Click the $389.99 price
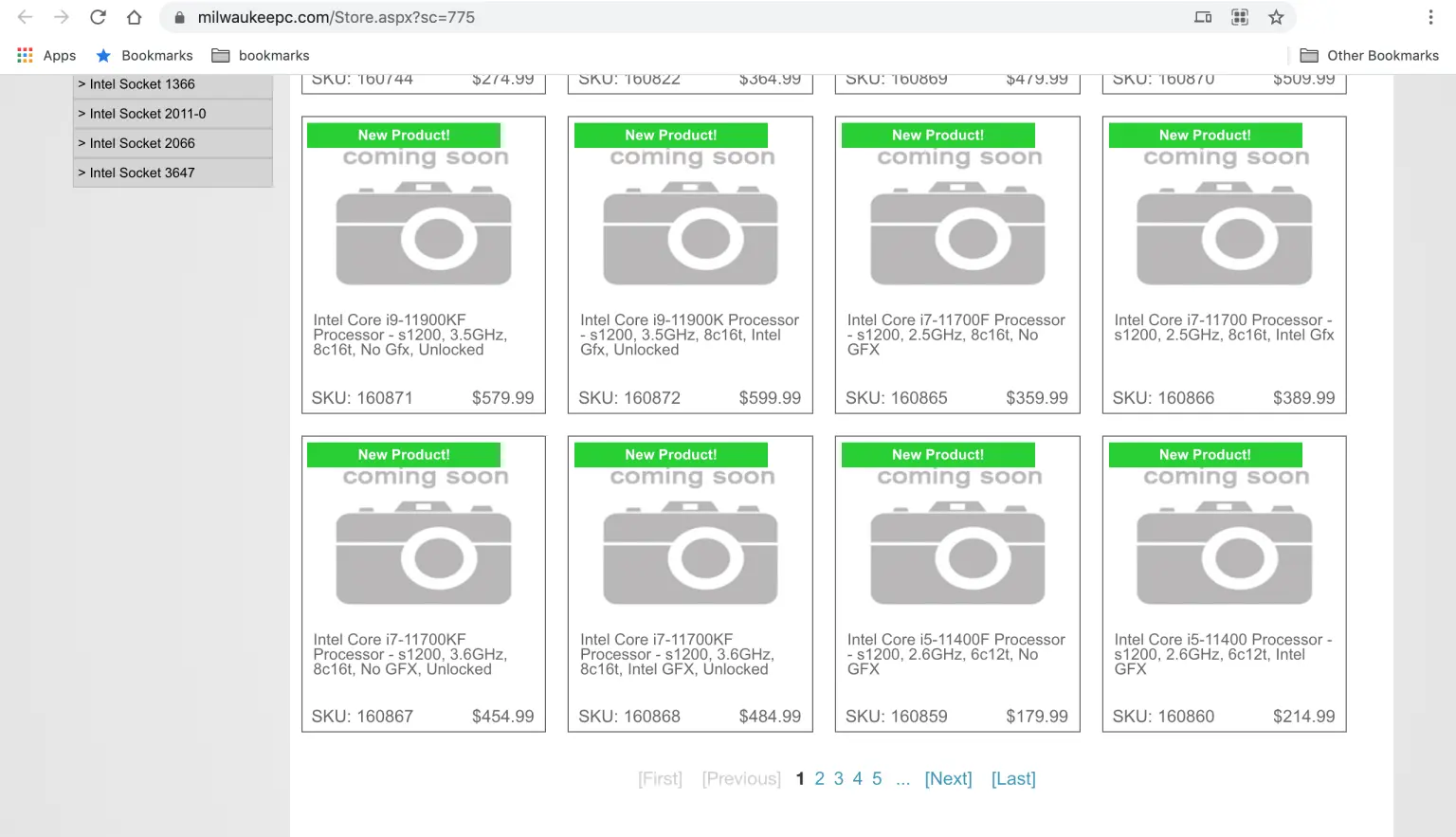The image size is (1456, 837). click(1304, 398)
